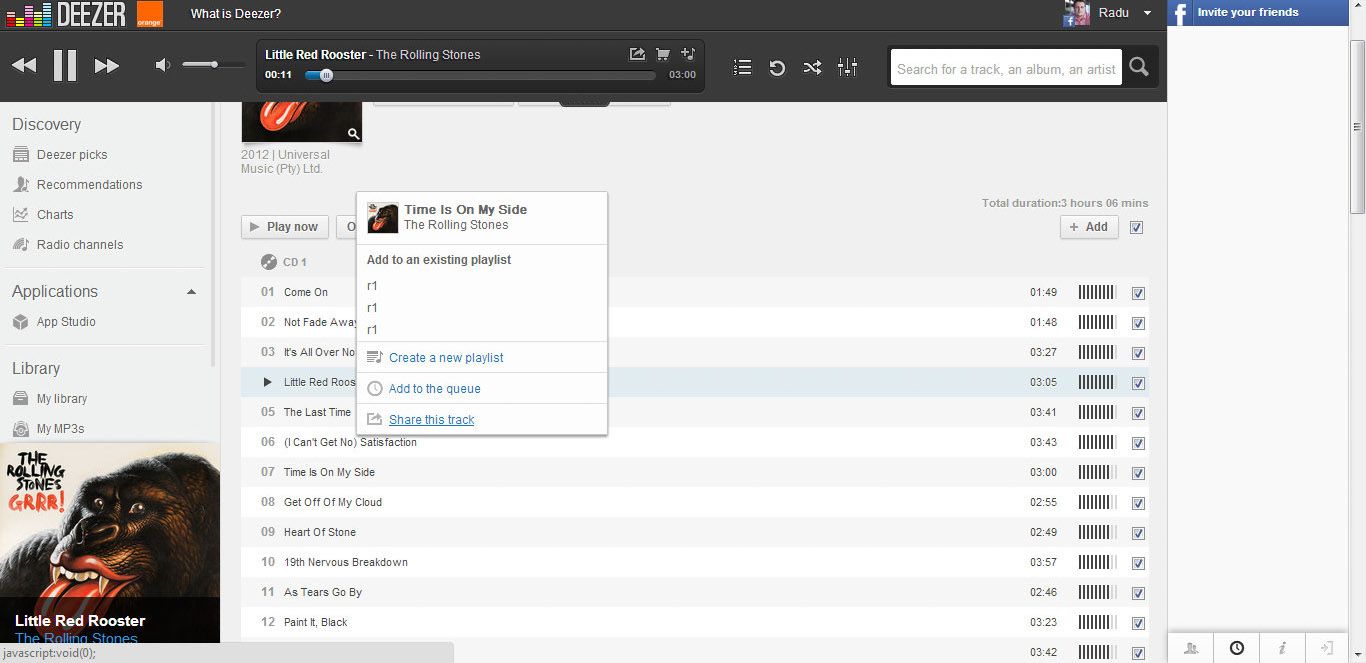The width and height of the screenshot is (1366, 663).
Task: Toggle checkbox for Come On track
Action: [1138, 293]
